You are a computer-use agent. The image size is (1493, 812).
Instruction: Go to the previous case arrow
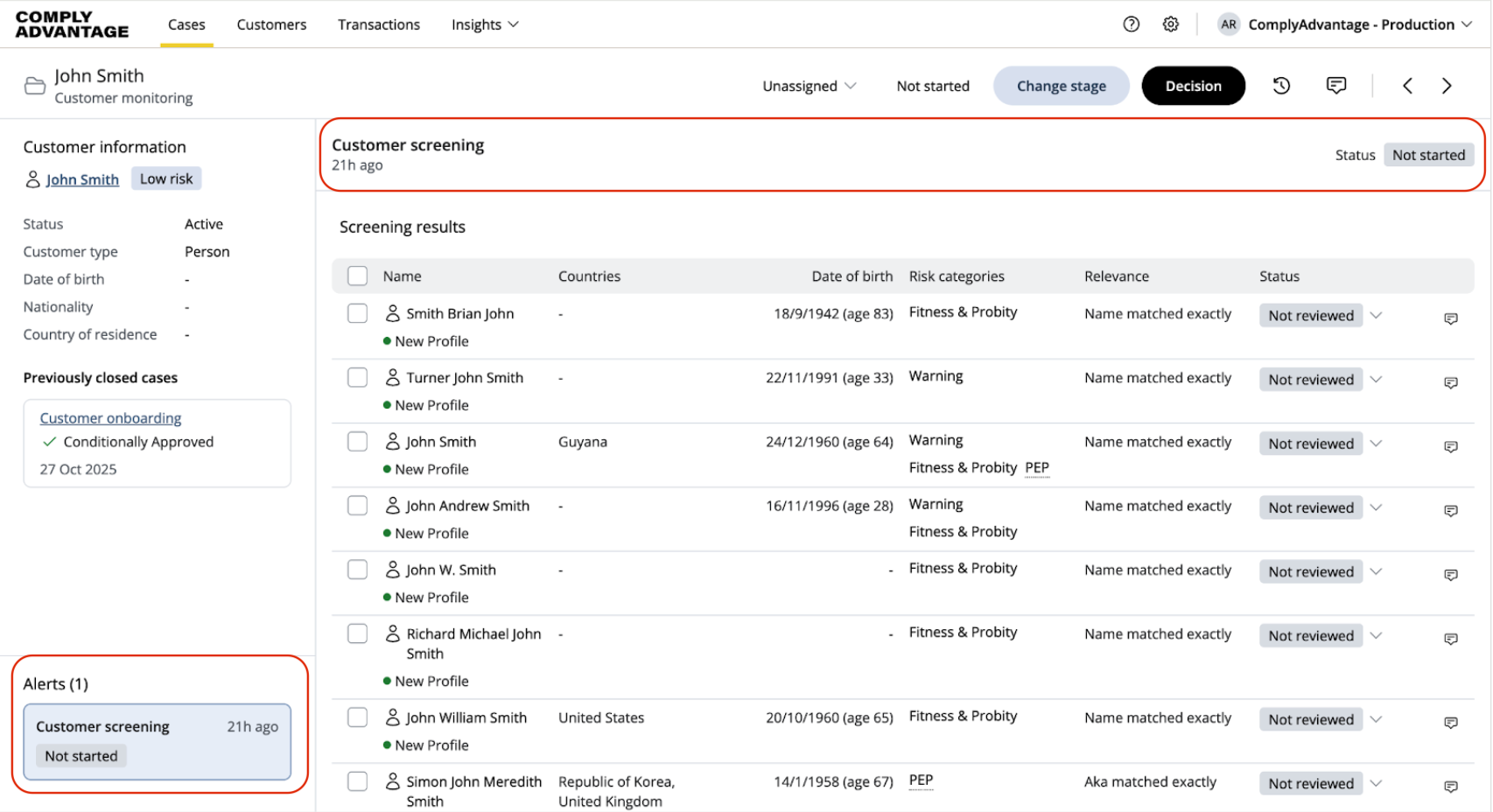1407,86
